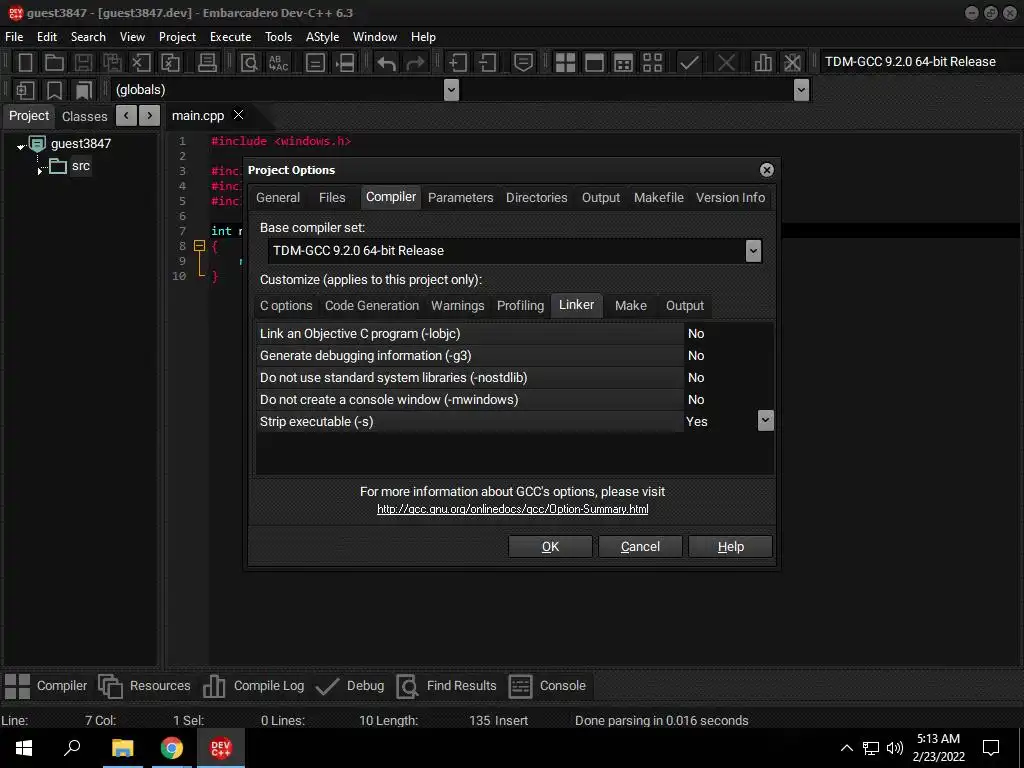The height and width of the screenshot is (768, 1024).
Task: Click the Find magnifier toolbar icon
Action: (249, 63)
